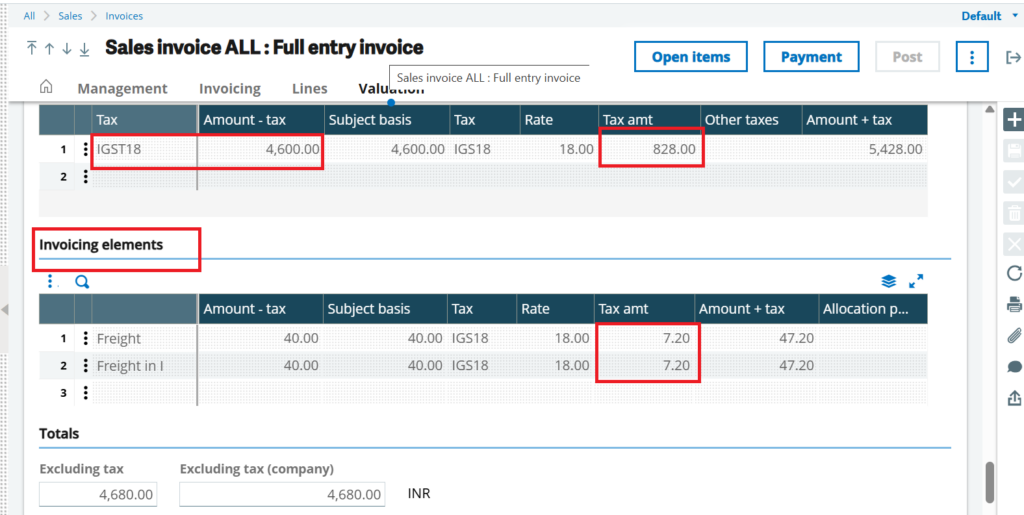Go to the first record arrow
1024x515 pixels.
tap(31, 49)
